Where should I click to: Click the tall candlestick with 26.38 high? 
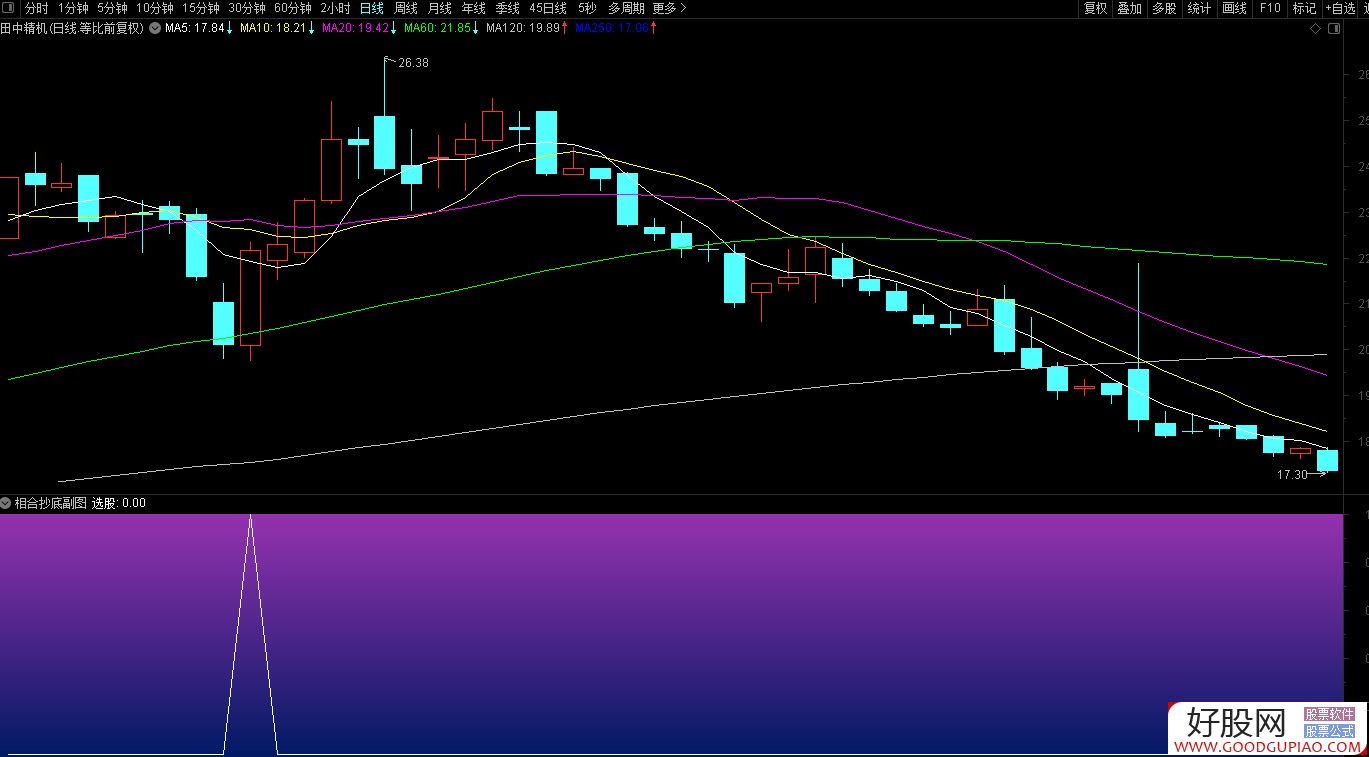pyautogui.click(x=384, y=142)
